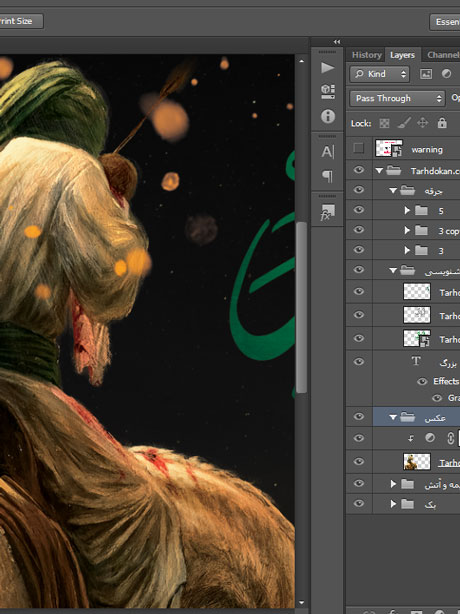
Task: Open the Essentials workspace button
Action: (x=446, y=22)
